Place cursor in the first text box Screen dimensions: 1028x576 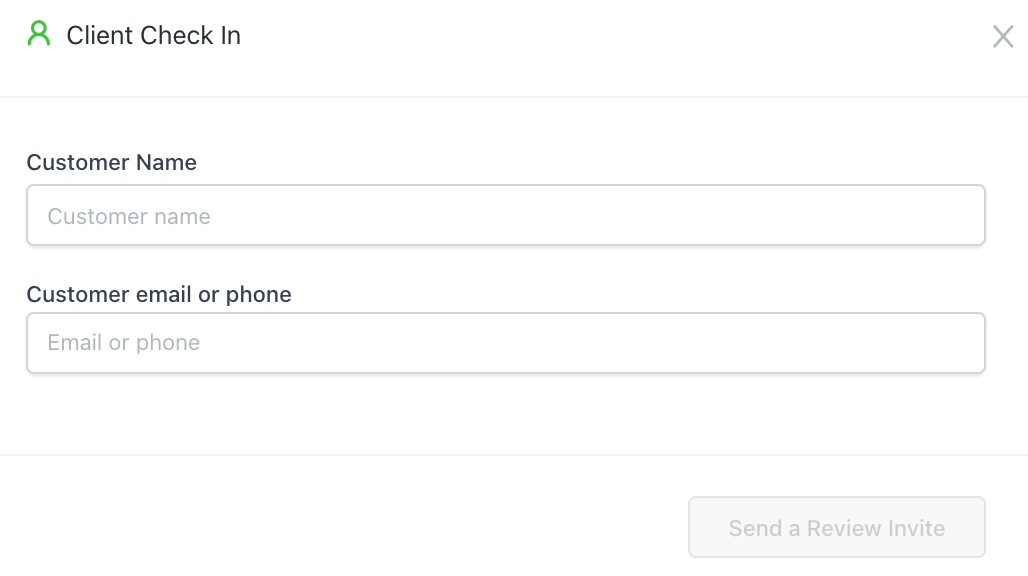[x=506, y=215]
